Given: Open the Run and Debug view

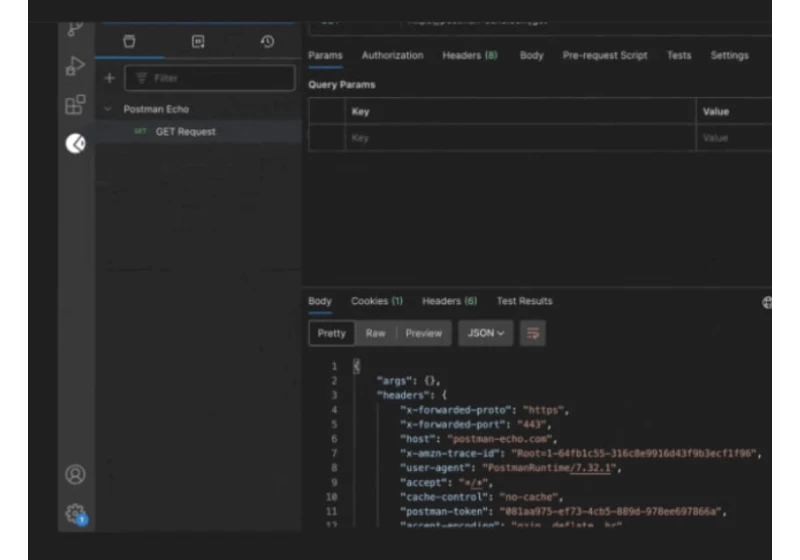Looking at the screenshot, I should 75,66.
